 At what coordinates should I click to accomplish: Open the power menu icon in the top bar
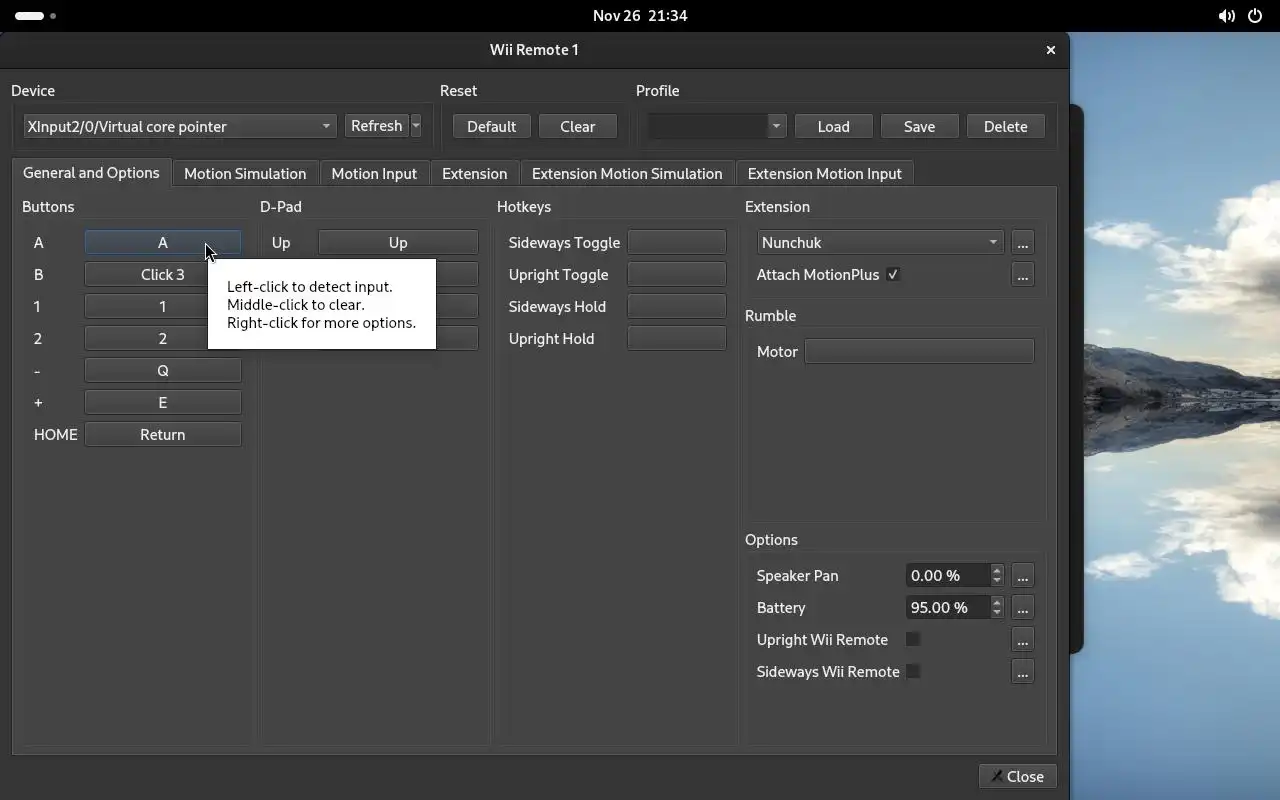1254,16
